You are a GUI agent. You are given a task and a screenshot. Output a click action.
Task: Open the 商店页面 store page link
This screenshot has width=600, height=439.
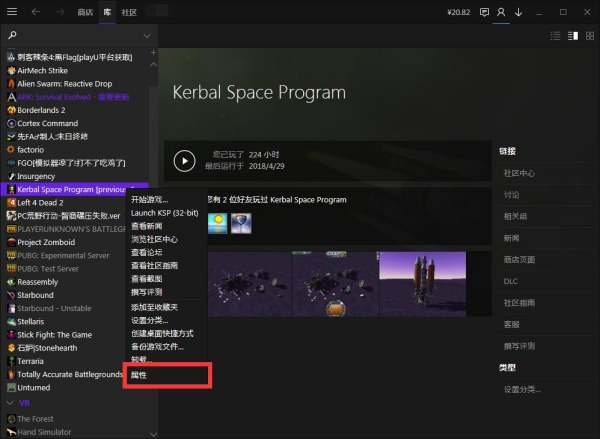coord(519,259)
